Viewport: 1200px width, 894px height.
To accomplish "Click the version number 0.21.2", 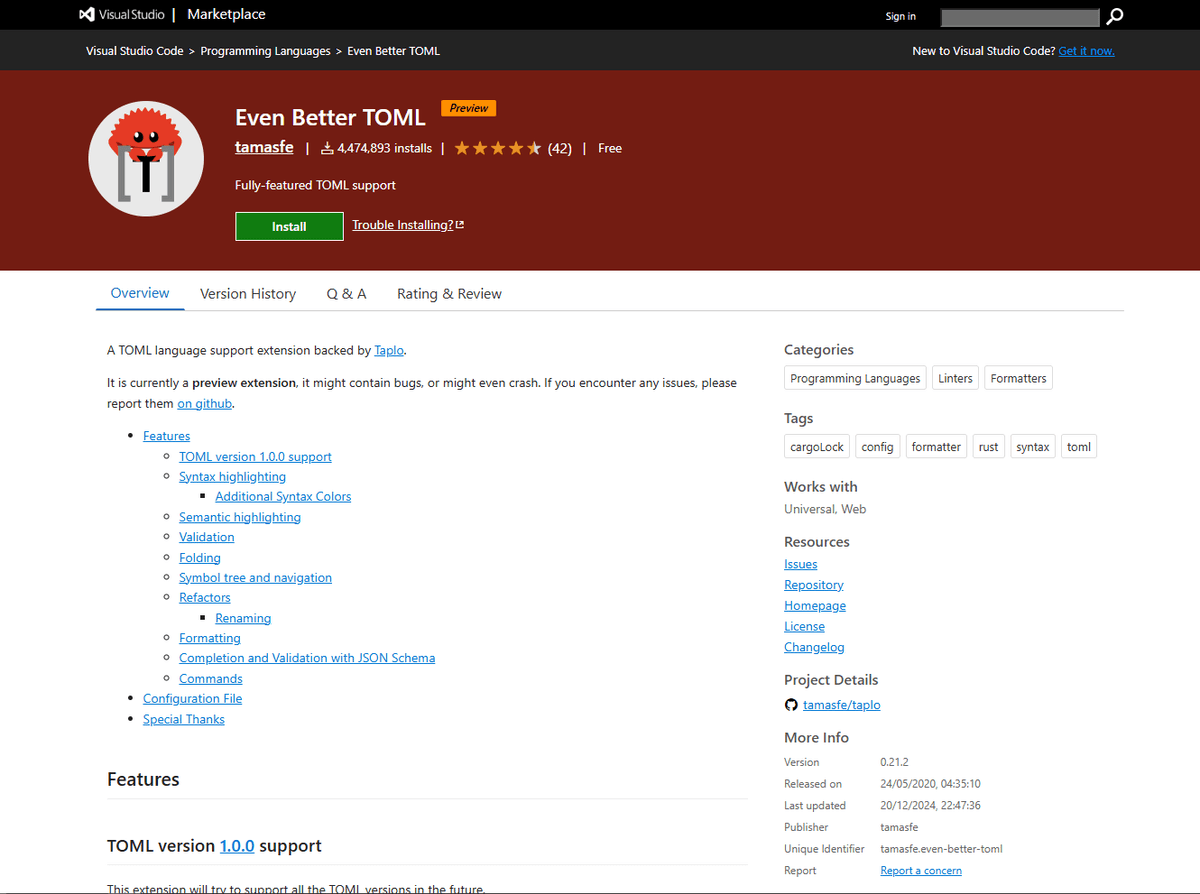I will coord(895,762).
